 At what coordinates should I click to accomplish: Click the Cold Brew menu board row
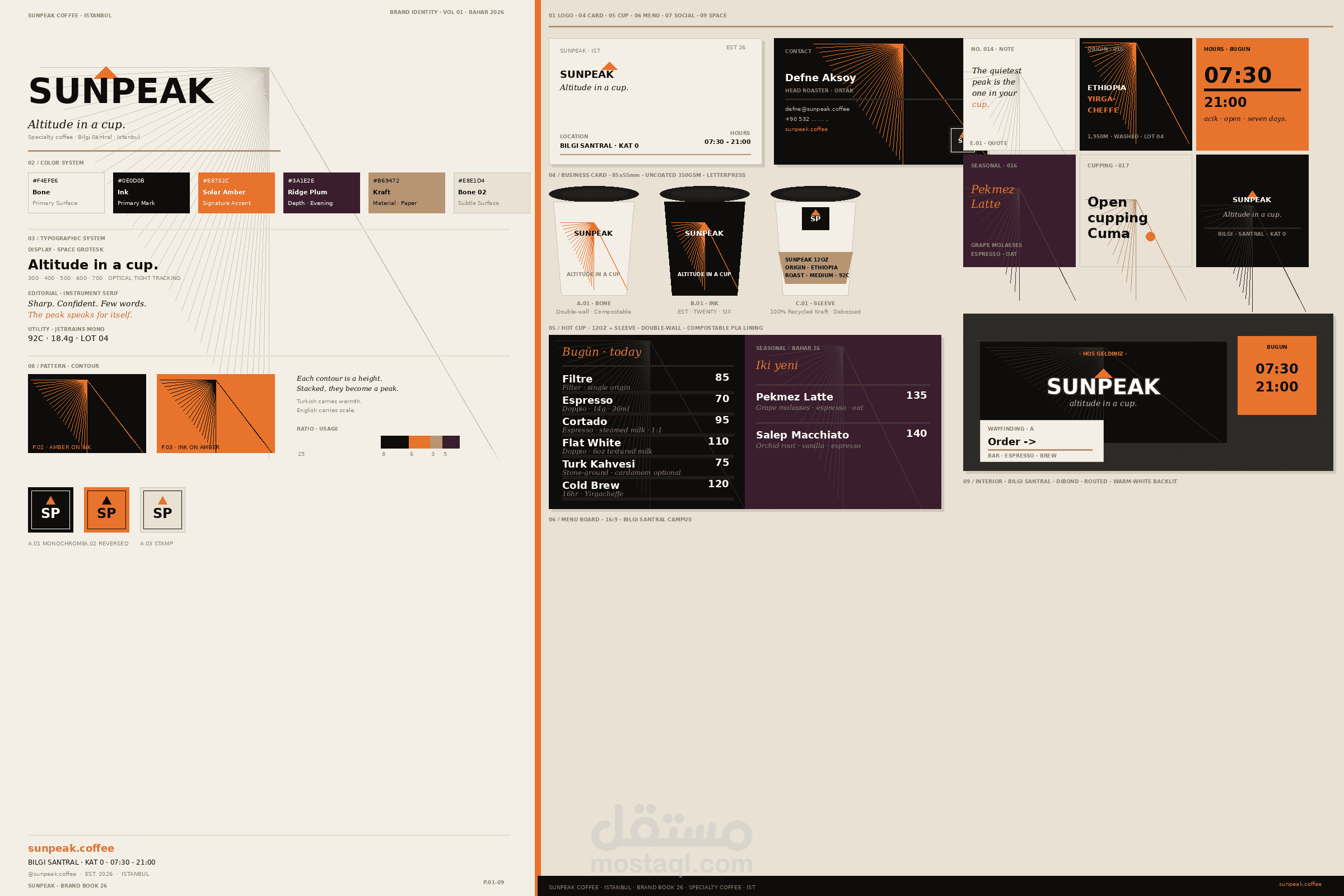coord(648,488)
